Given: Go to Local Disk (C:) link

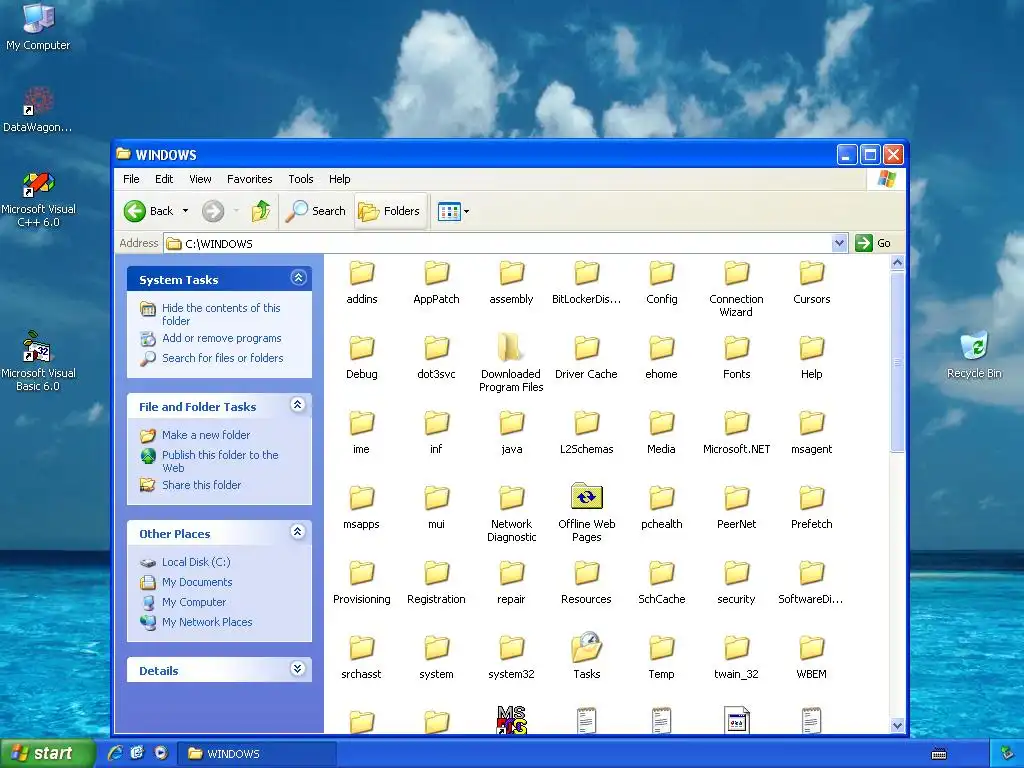Looking at the screenshot, I should point(196,562).
